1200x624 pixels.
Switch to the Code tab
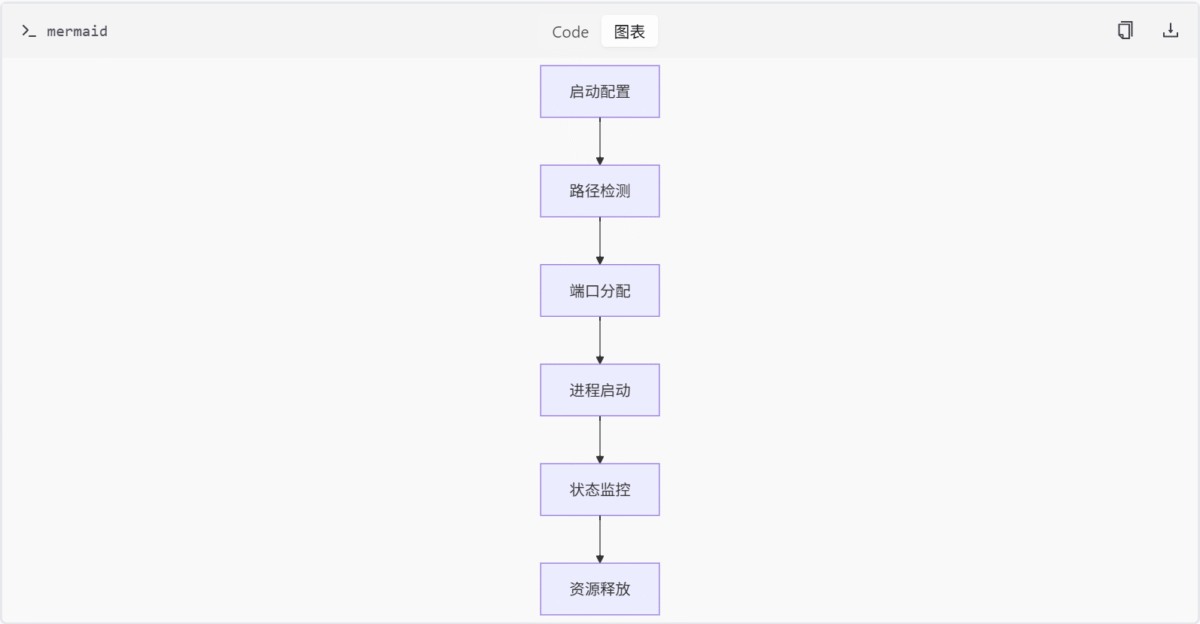(x=570, y=31)
